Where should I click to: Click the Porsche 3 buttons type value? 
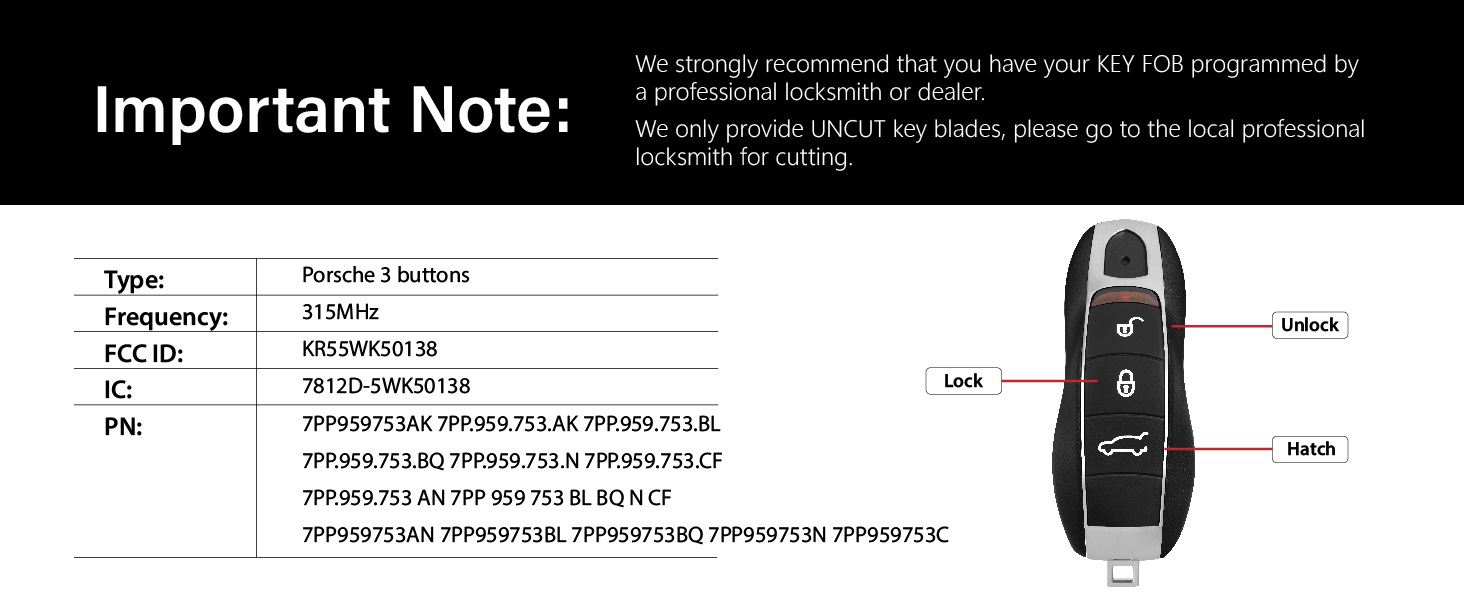click(385, 275)
